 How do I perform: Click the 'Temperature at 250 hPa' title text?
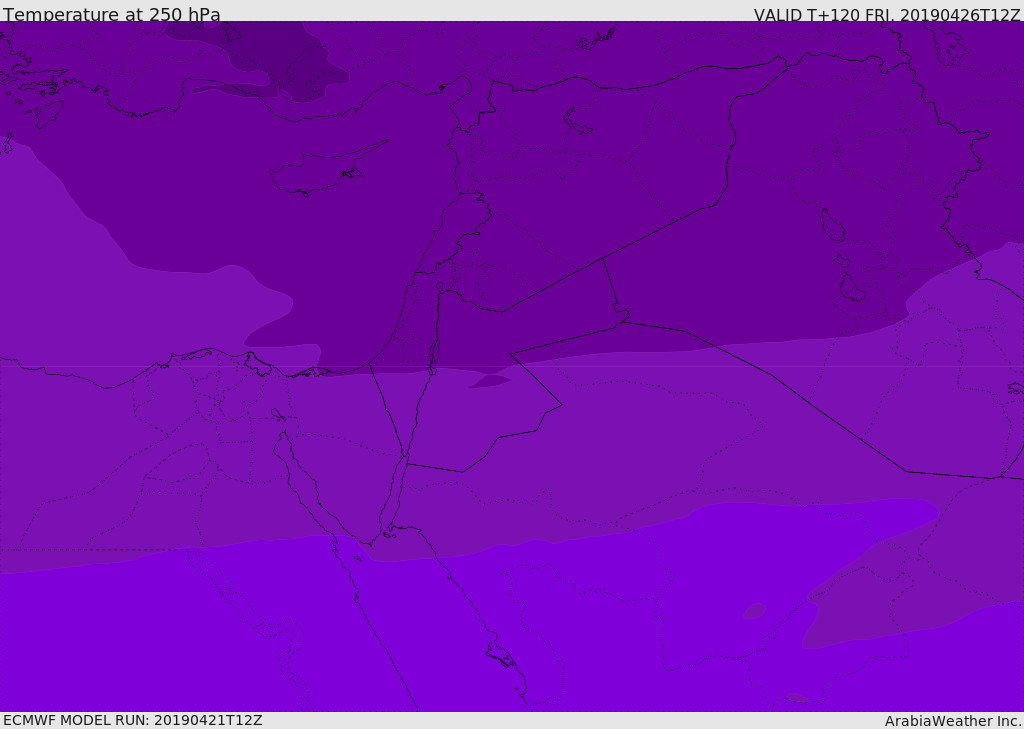coord(112,14)
